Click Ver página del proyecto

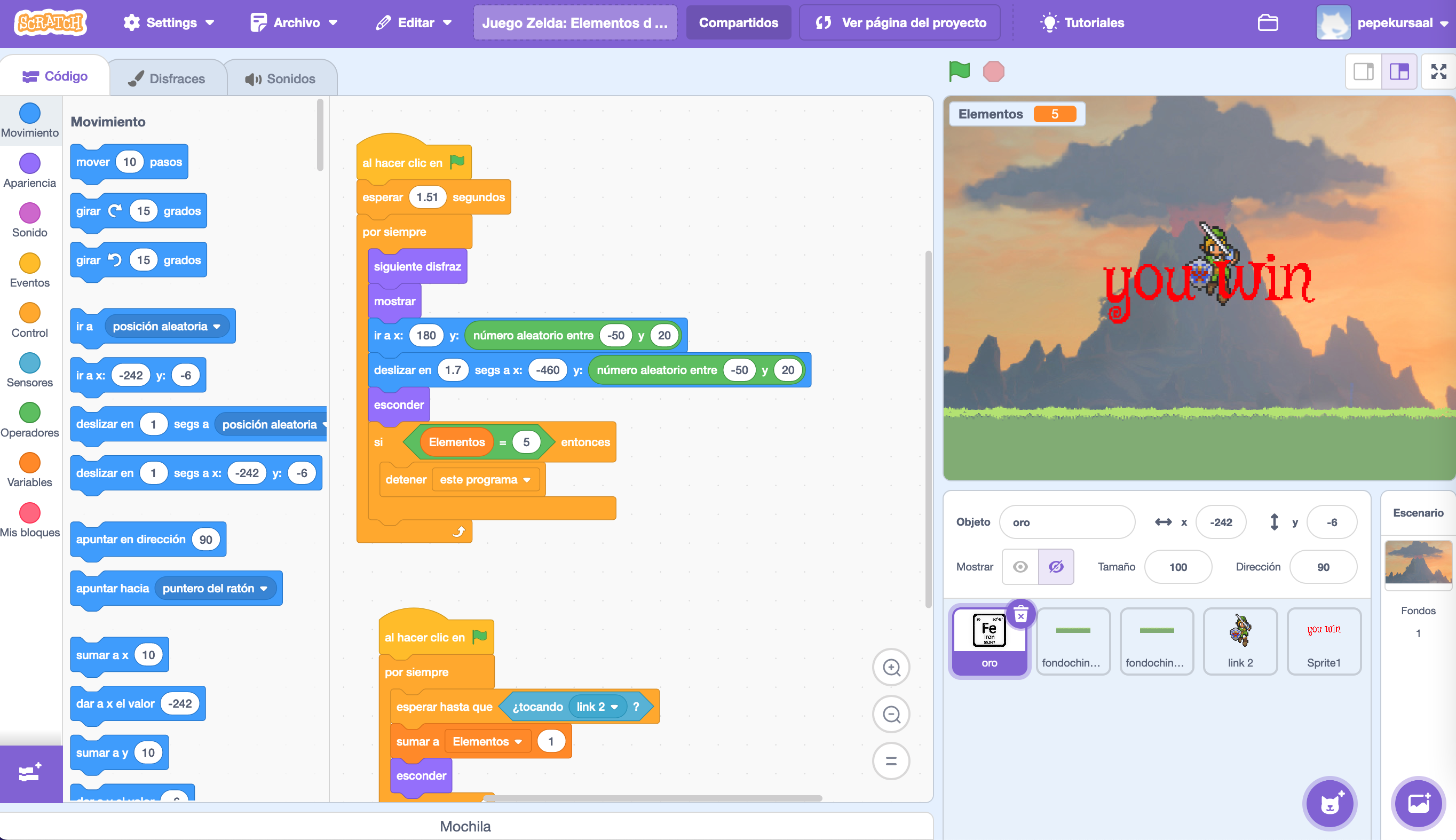[x=900, y=22]
